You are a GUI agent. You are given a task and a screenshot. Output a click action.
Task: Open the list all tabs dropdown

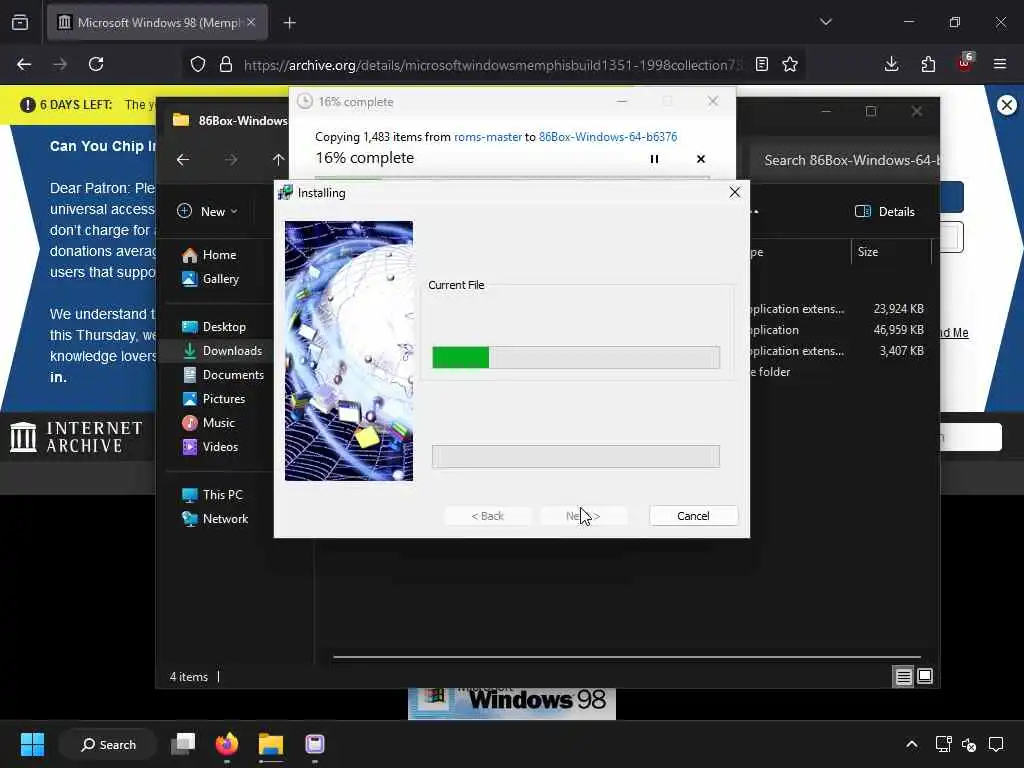826,22
